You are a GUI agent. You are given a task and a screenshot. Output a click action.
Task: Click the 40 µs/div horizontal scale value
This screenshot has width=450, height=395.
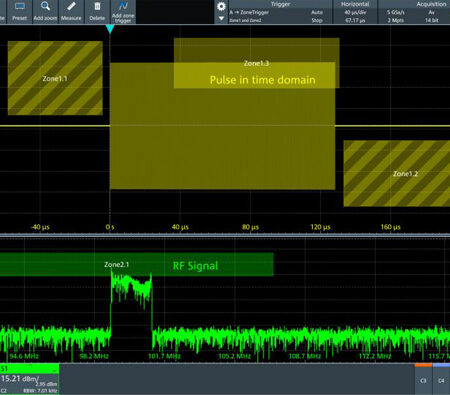[355, 12]
